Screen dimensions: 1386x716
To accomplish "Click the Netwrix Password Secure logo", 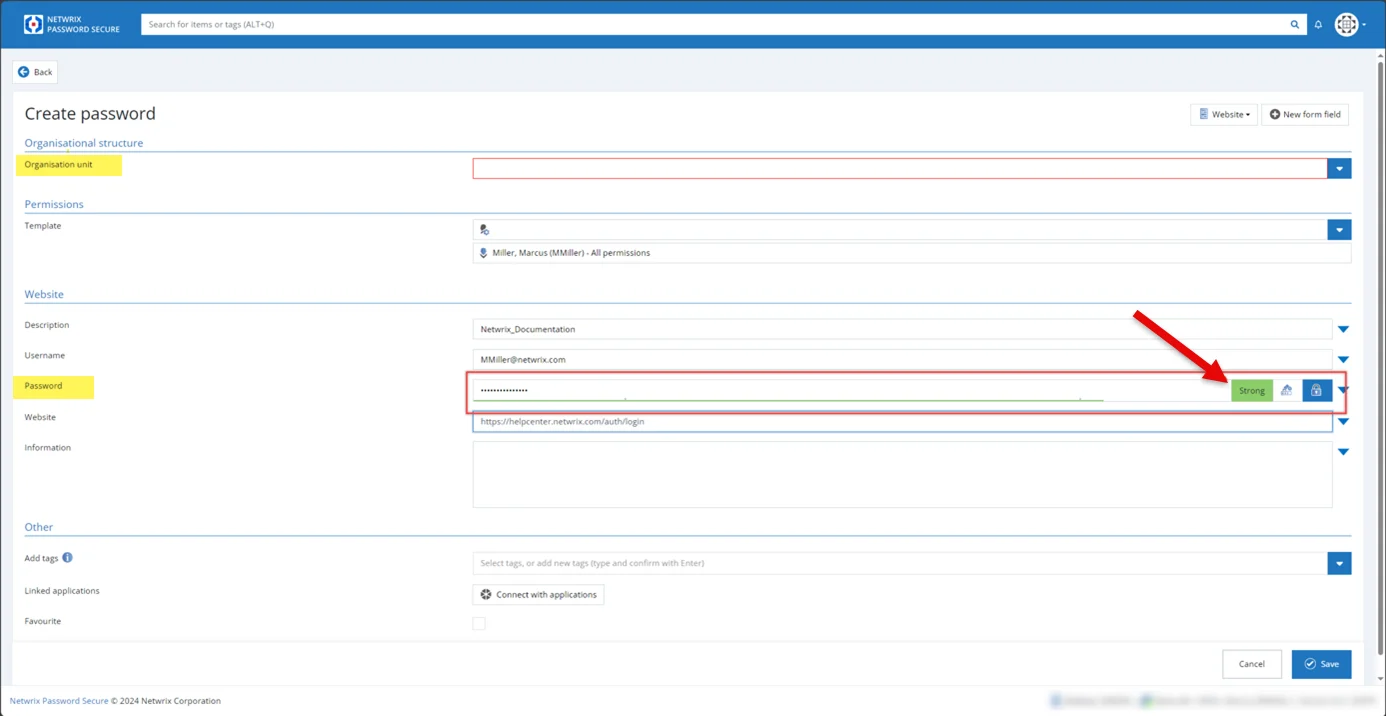I will [72, 24].
